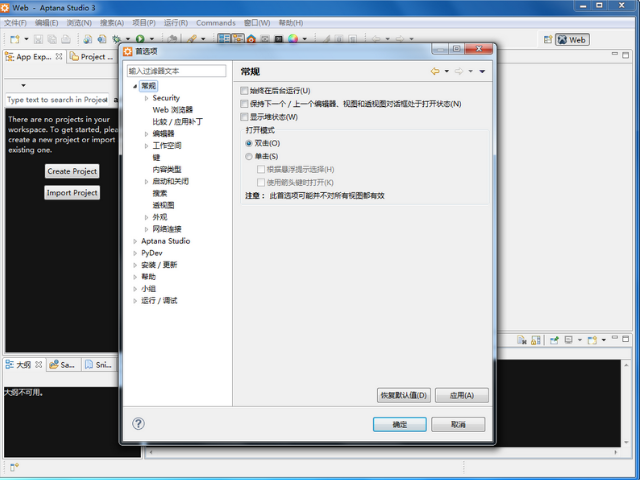
Task: Collapse the 常规 tree node
Action: (135, 86)
